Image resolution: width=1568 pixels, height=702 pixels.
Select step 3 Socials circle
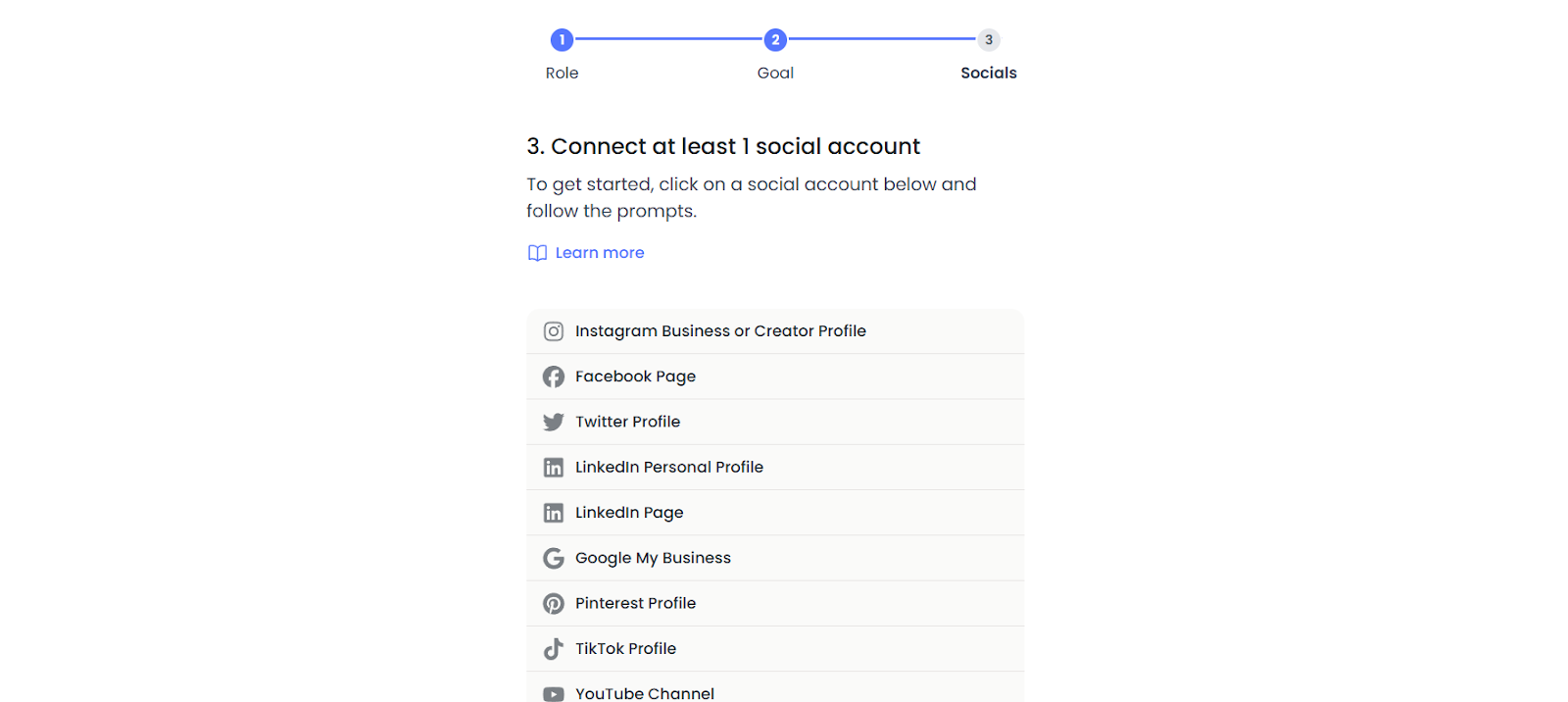989,40
